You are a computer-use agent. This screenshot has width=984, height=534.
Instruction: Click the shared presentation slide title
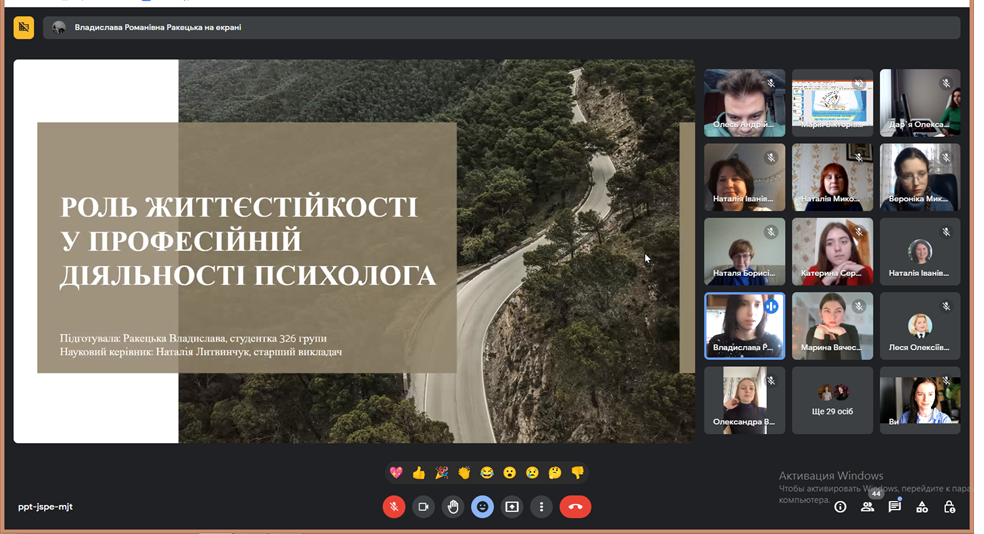[x=247, y=241]
